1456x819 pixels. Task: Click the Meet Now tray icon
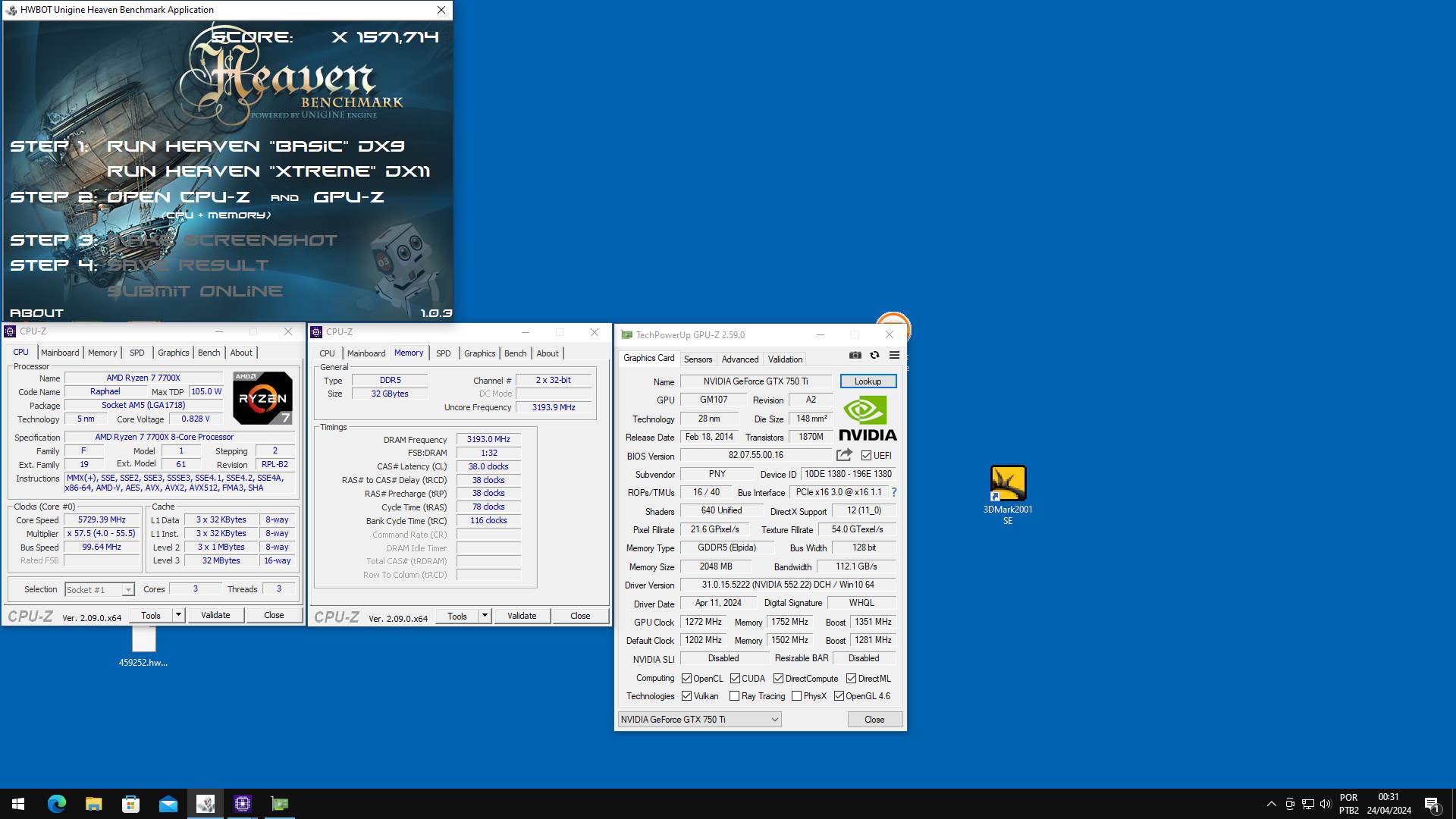1290,804
